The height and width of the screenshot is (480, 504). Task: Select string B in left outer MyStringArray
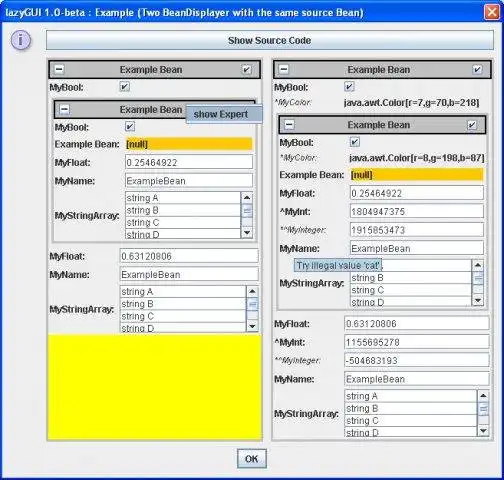tap(183, 304)
